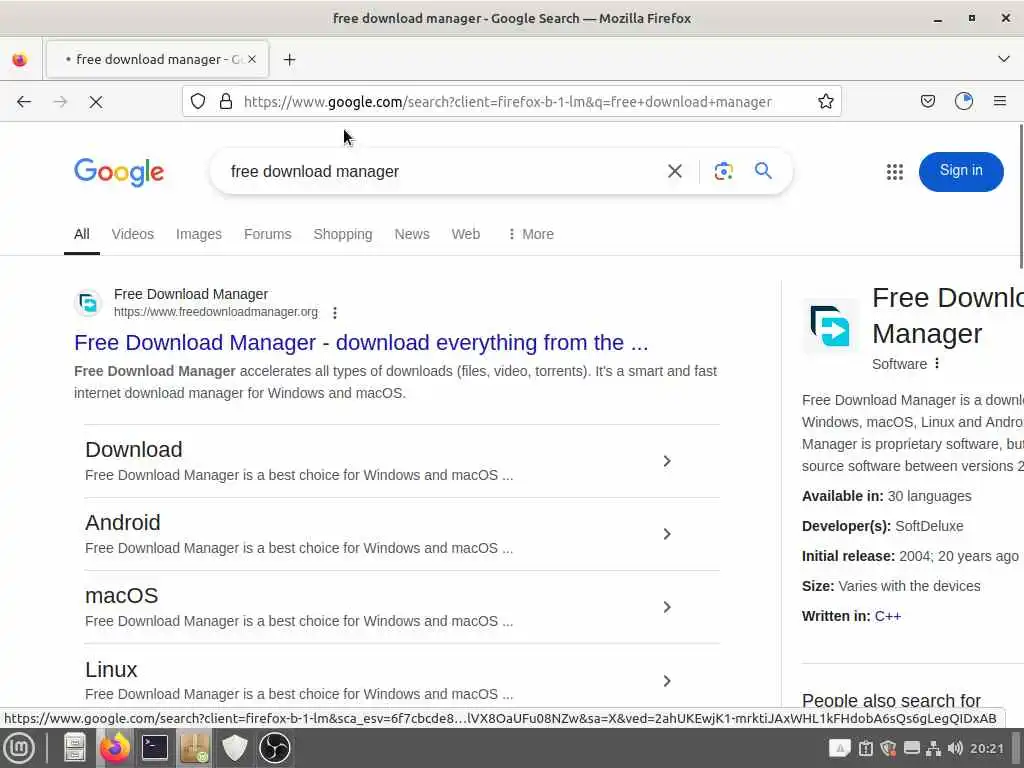Open the tracking protection shield

pyautogui.click(x=198, y=101)
